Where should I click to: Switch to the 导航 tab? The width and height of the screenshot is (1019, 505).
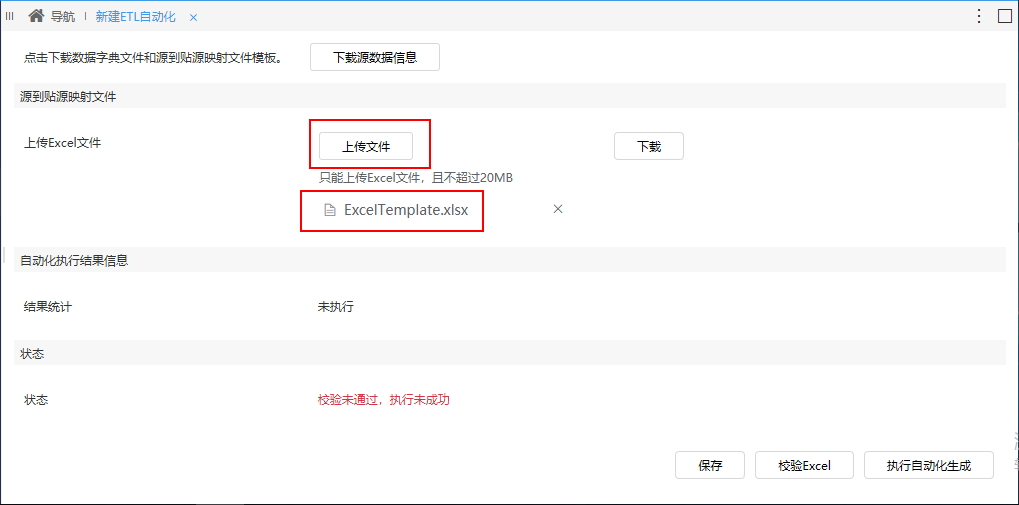coord(63,17)
